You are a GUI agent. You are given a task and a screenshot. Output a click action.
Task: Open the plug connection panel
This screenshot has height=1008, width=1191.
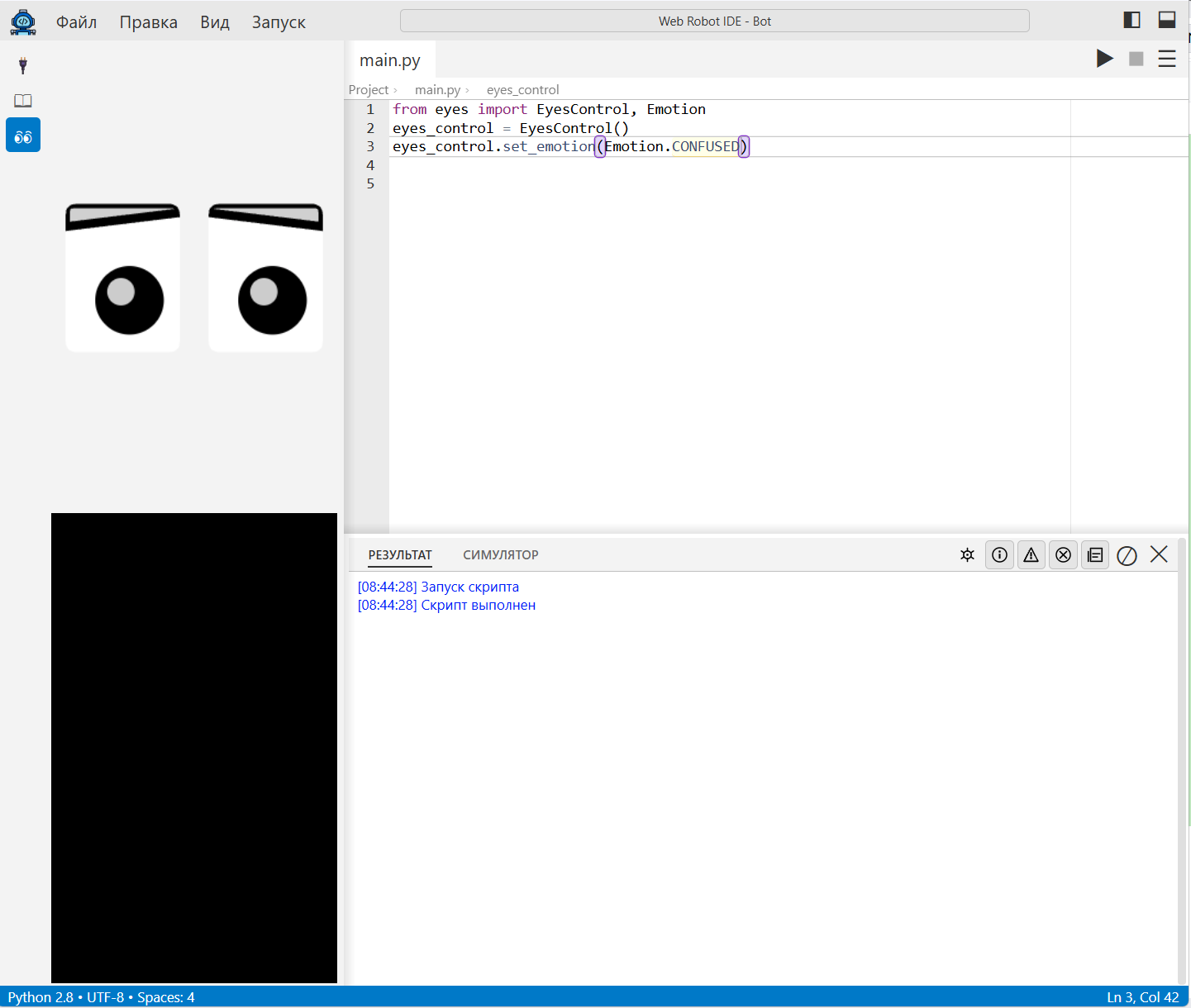23,65
